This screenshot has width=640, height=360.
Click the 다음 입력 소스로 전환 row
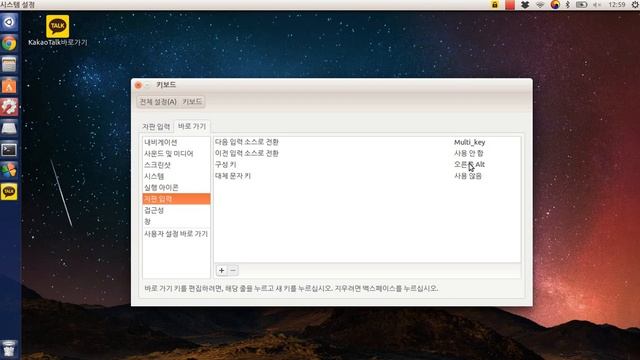click(x=367, y=142)
